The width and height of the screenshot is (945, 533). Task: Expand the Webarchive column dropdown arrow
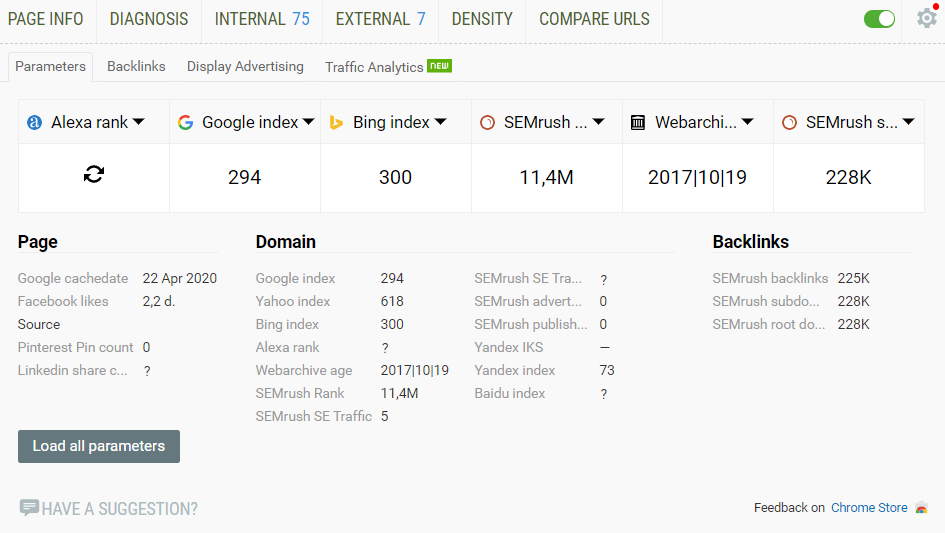pos(748,122)
